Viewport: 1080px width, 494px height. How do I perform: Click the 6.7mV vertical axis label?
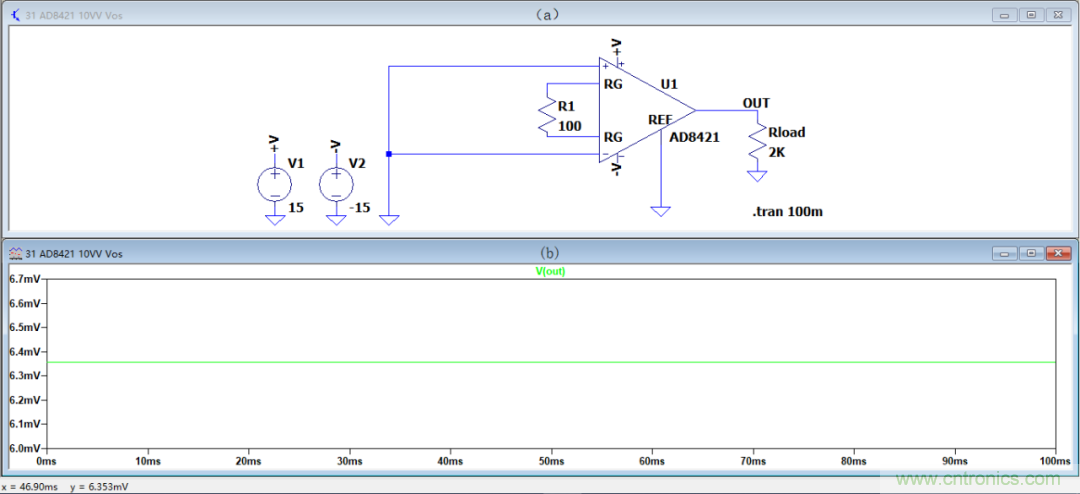click(24, 279)
